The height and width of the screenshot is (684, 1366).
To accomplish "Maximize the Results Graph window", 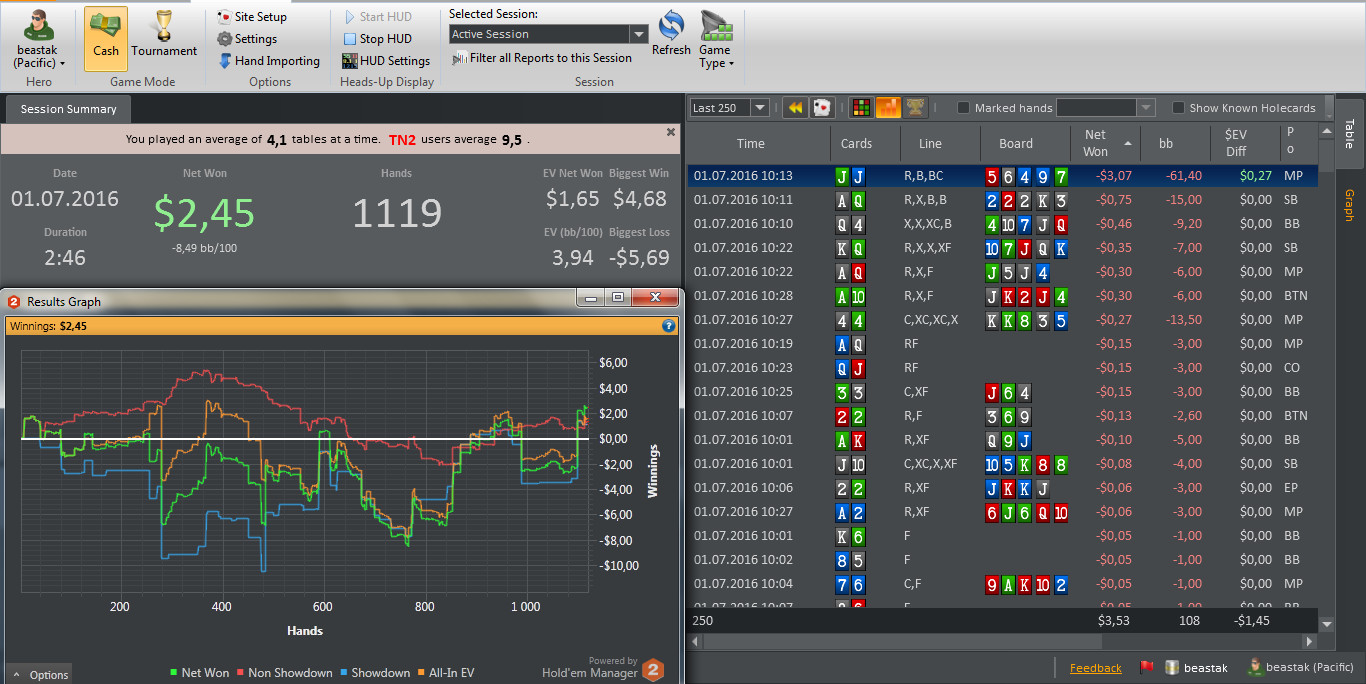I will pyautogui.click(x=618, y=298).
